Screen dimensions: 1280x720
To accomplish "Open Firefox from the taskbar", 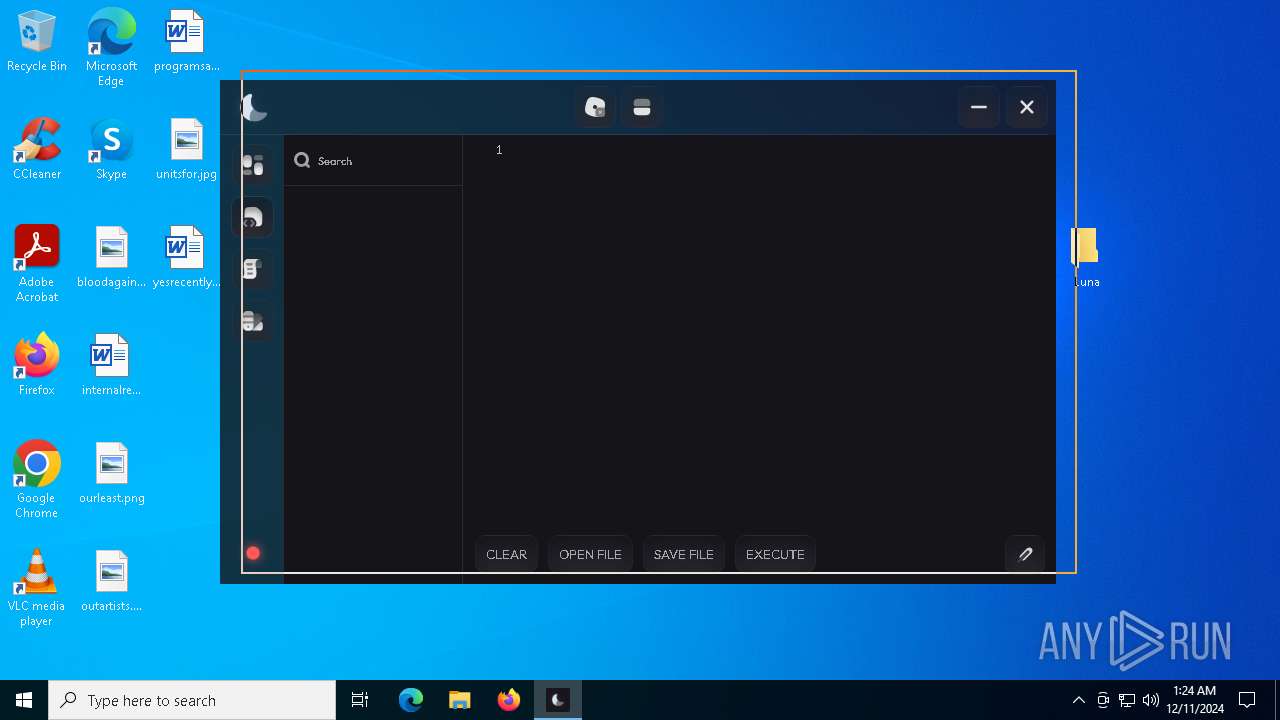I will pyautogui.click(x=509, y=700).
